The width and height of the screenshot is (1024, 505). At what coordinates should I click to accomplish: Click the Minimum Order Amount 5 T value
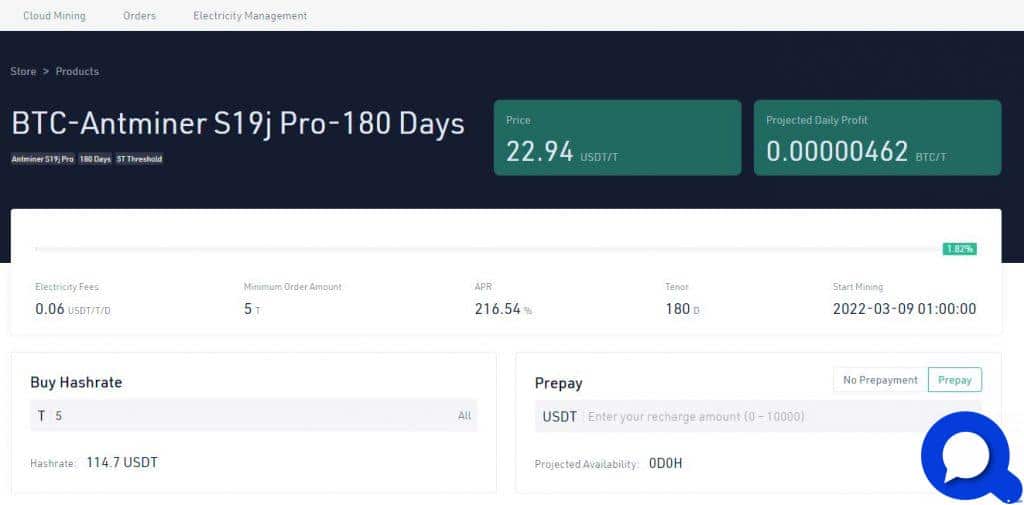[x=252, y=309]
